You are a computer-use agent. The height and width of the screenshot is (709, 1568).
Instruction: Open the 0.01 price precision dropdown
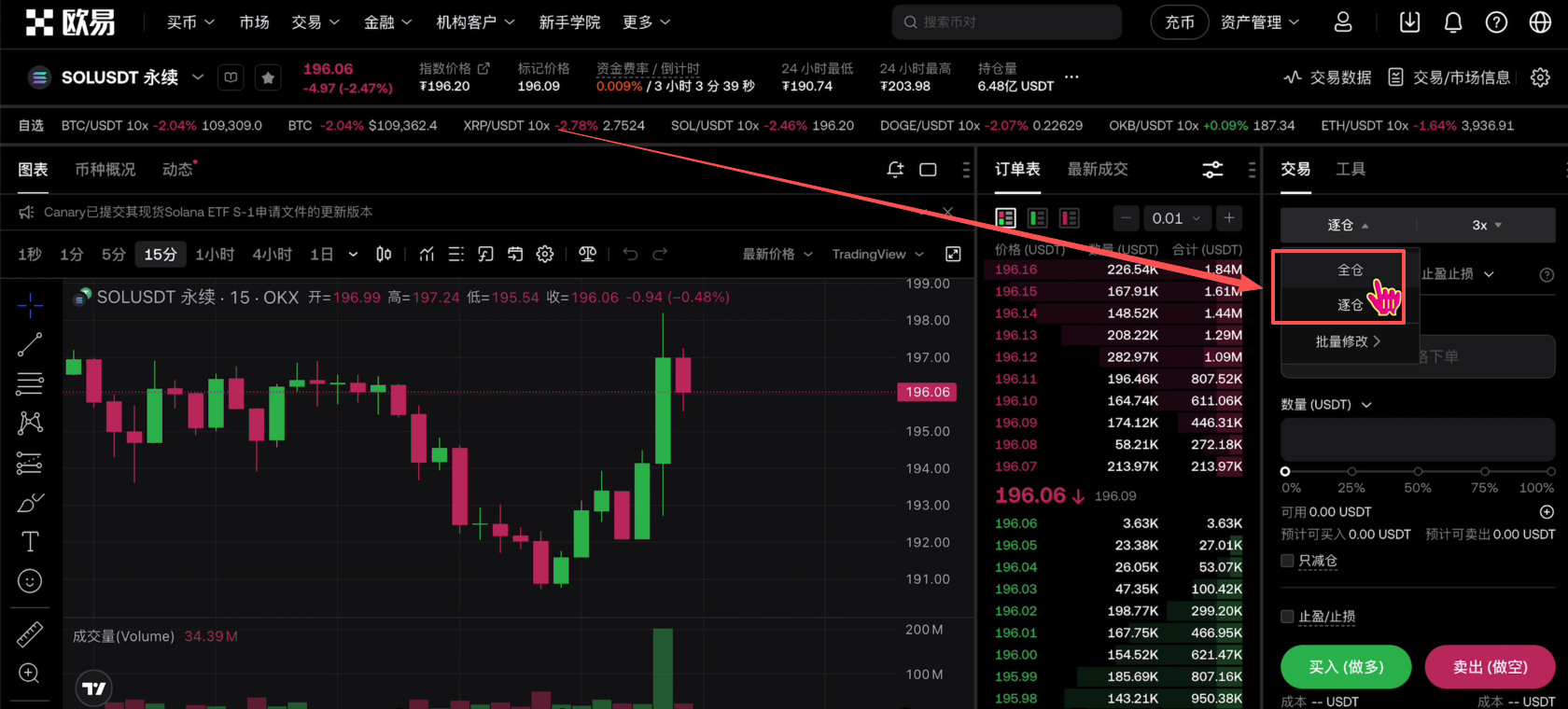[x=1176, y=218]
